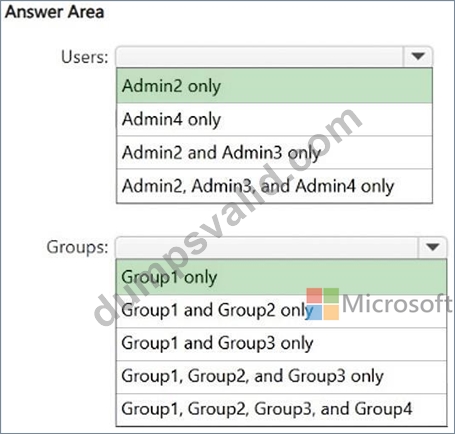The height and width of the screenshot is (434, 455).
Task: Select "Admin4 only" option
Action: [274, 119]
